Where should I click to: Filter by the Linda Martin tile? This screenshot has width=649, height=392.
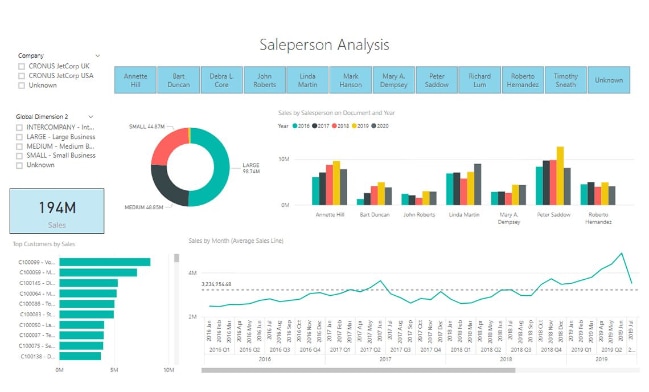(308, 80)
